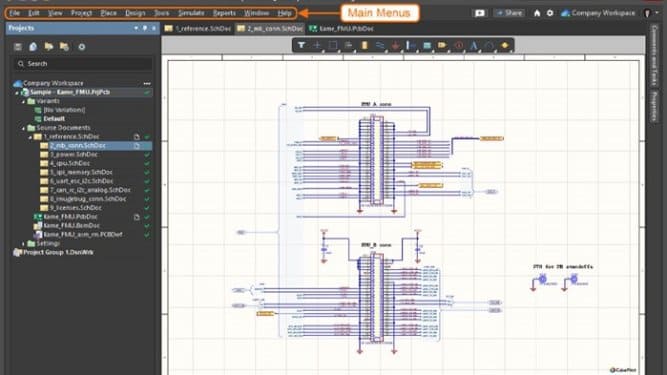Open the Help menu
667x375 pixels.
(x=285, y=13)
